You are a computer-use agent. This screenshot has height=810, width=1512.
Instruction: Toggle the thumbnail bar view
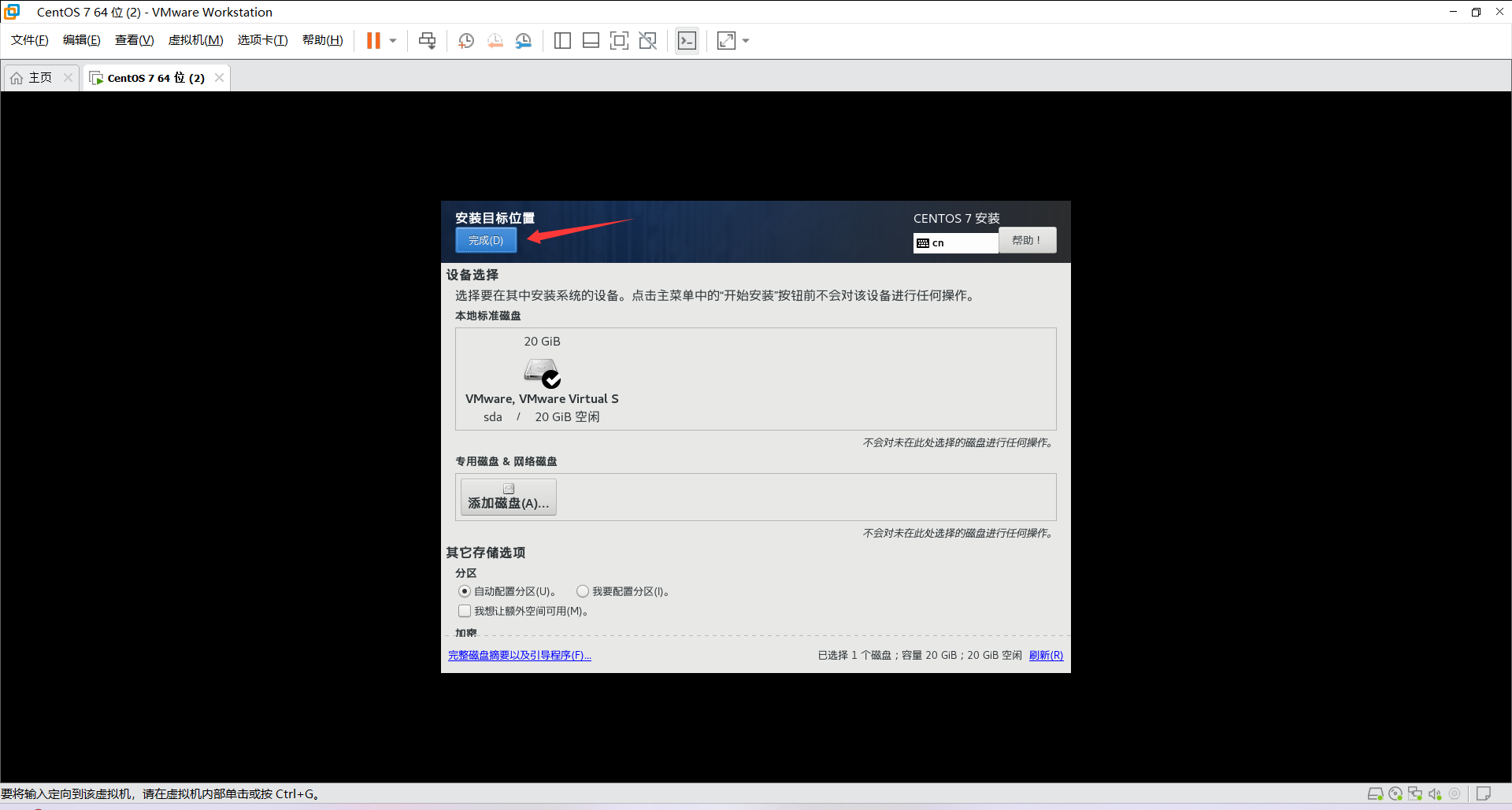coord(591,40)
